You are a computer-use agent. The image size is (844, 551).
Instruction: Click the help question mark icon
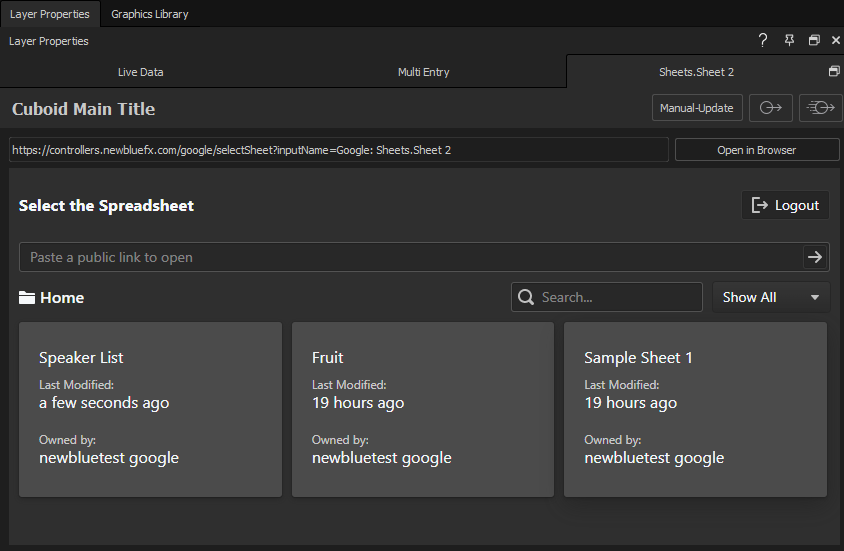763,41
